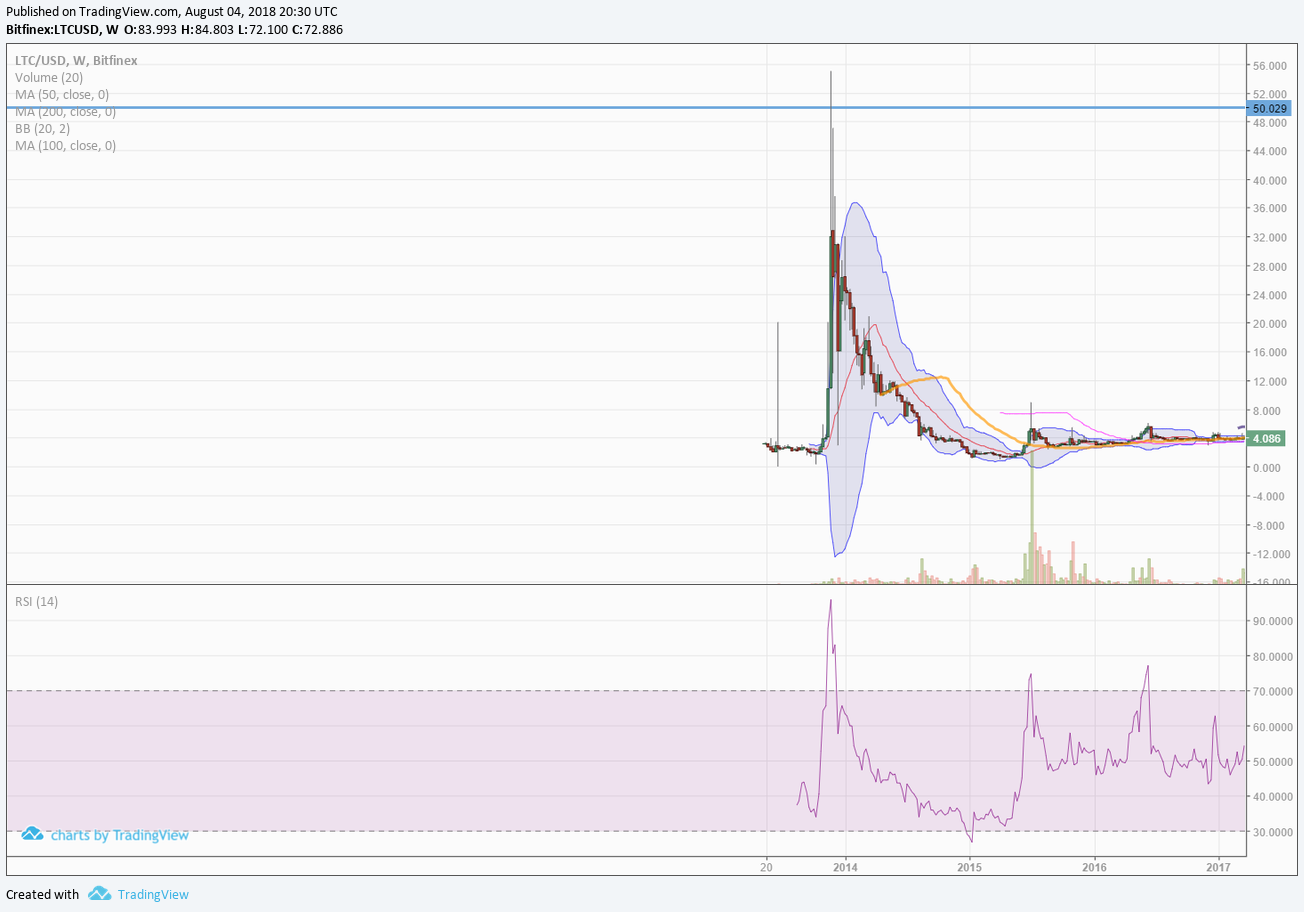Click the 'Bitfinex:LTCUSD, W' header text
1304x912 pixels.
click(x=62, y=29)
